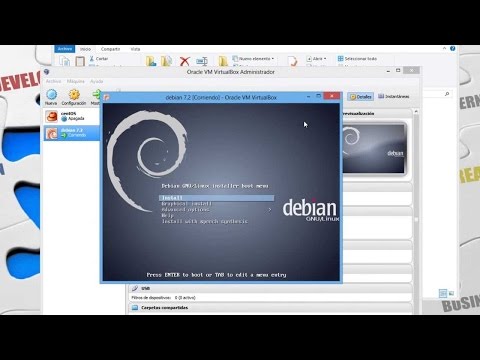Click the Advanced options submenu arrow

[270, 210]
